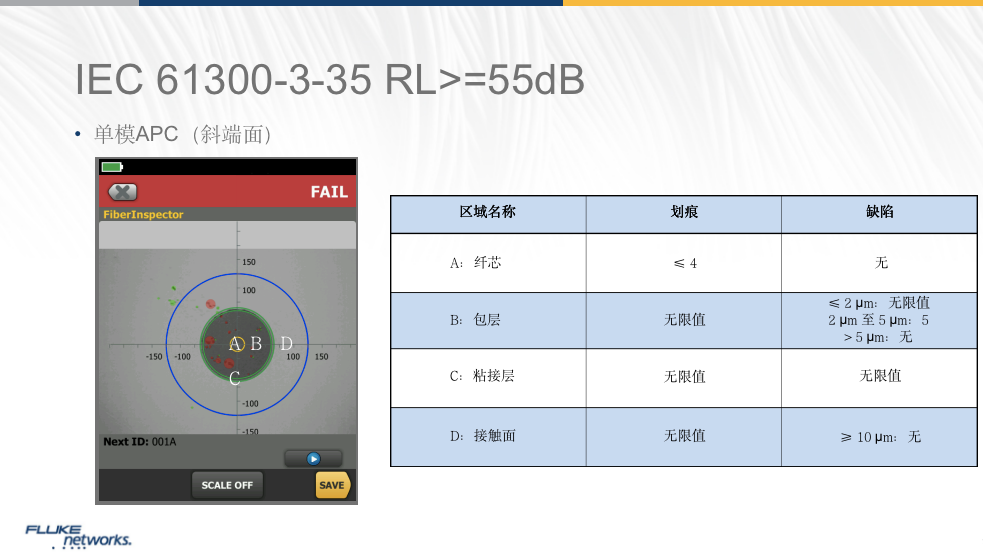Click the back X button in red header
The height and width of the screenshot is (555, 983).
point(122,192)
